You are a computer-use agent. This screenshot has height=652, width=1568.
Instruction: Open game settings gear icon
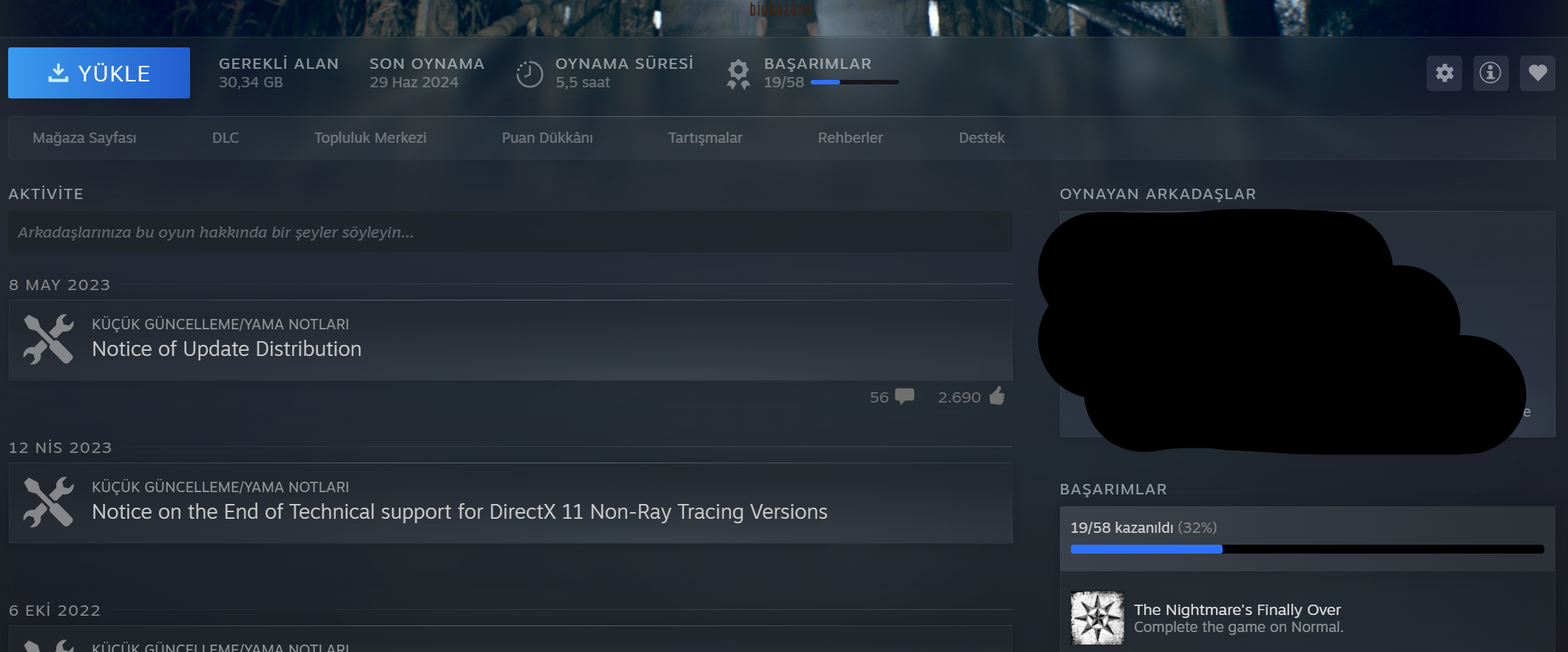(1444, 73)
